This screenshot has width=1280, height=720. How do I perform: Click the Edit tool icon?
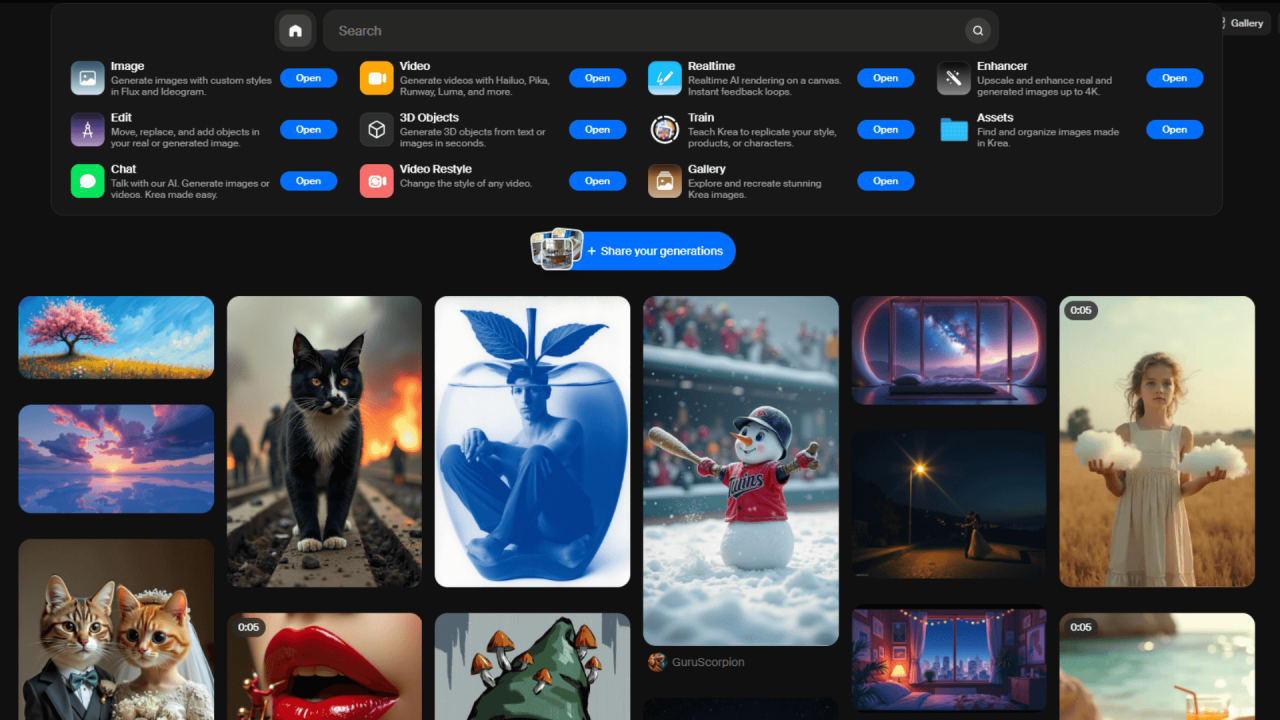point(87,129)
